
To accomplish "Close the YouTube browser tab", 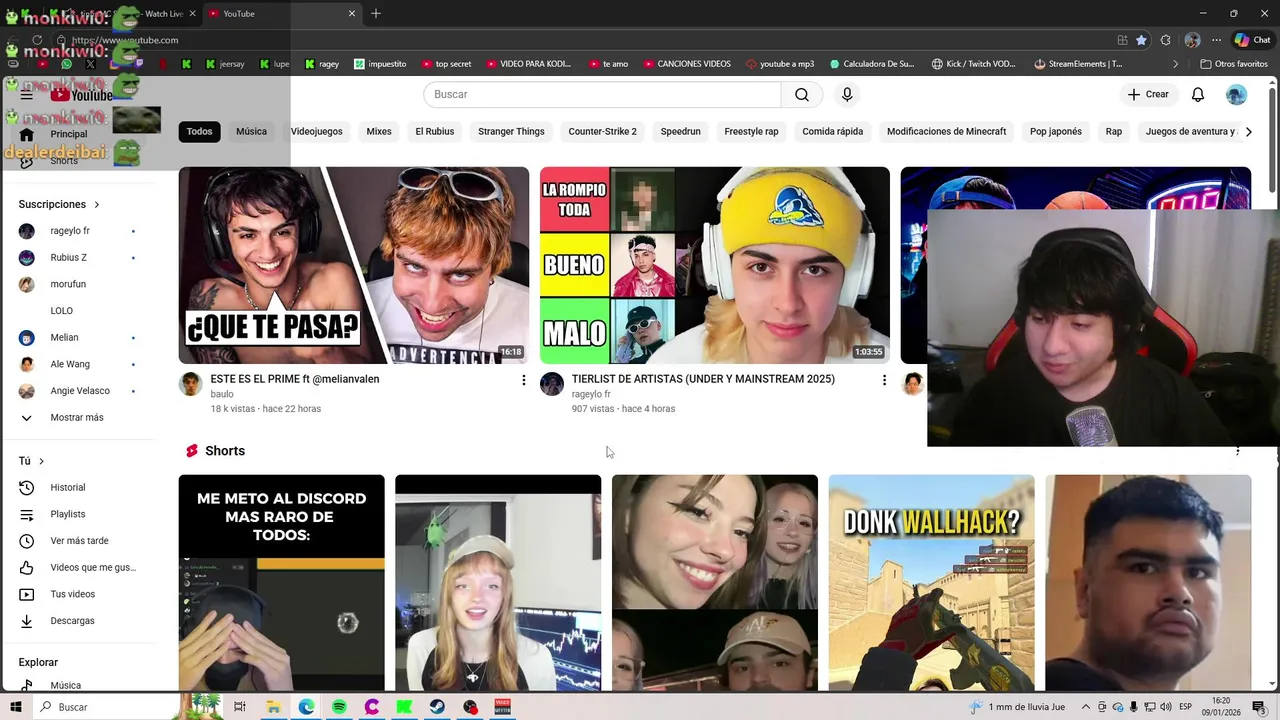I will (x=352, y=13).
